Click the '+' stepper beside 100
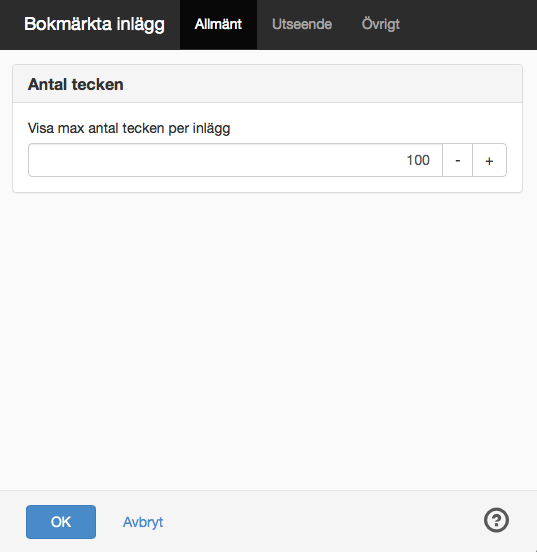This screenshot has width=537, height=552. pos(489,160)
